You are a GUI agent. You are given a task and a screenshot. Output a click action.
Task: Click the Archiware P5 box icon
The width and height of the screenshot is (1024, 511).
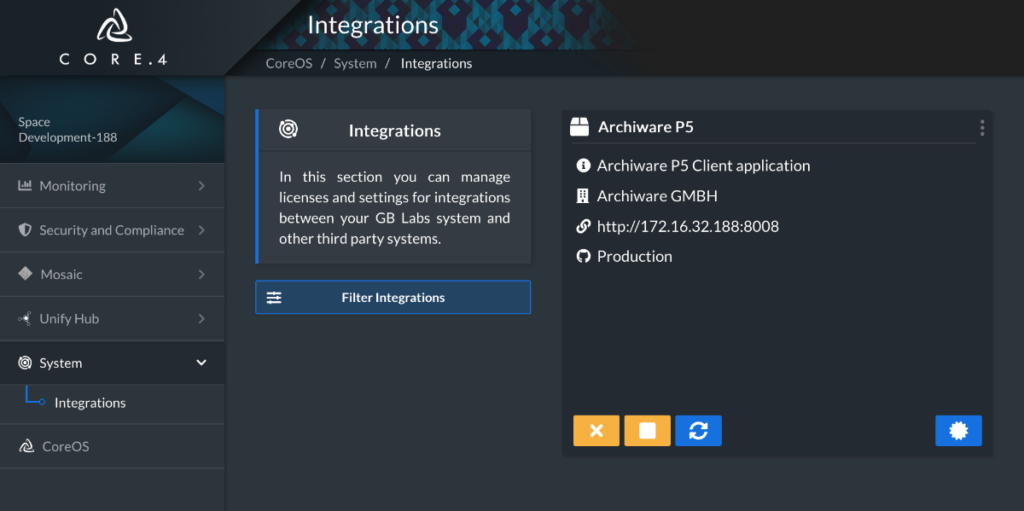coord(579,127)
